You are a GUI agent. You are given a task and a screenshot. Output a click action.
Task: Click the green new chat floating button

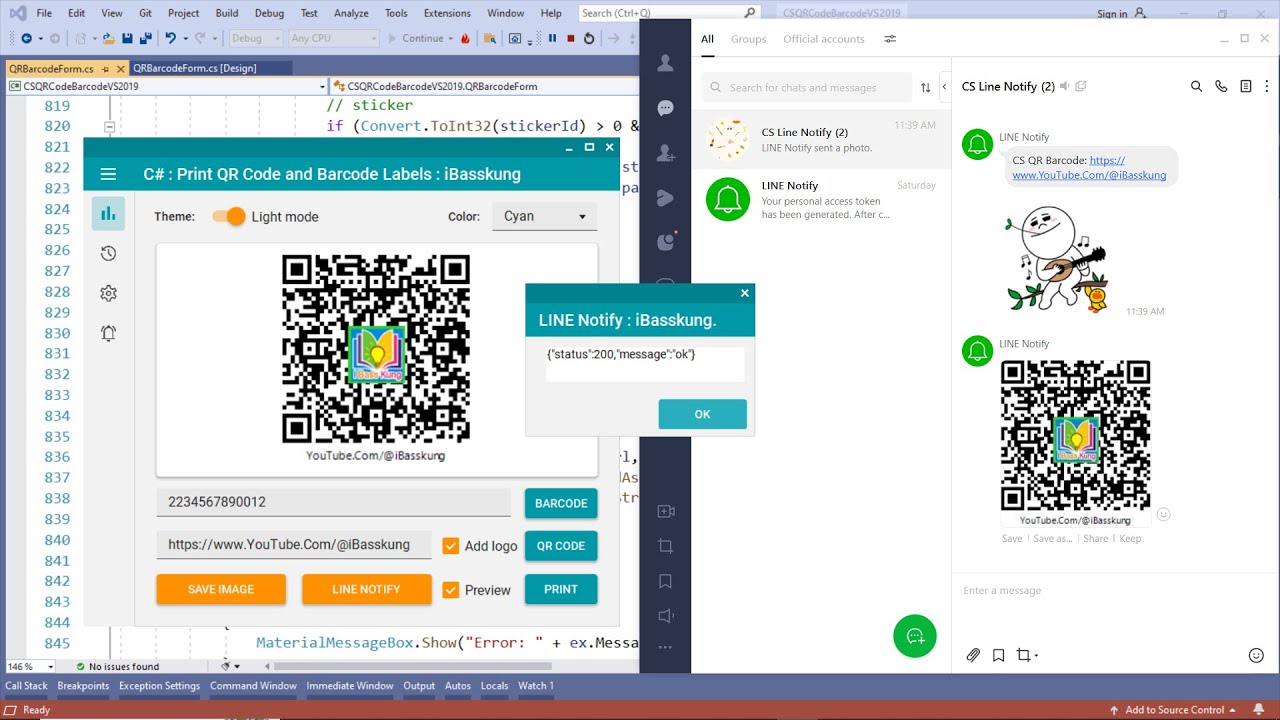[x=914, y=636]
